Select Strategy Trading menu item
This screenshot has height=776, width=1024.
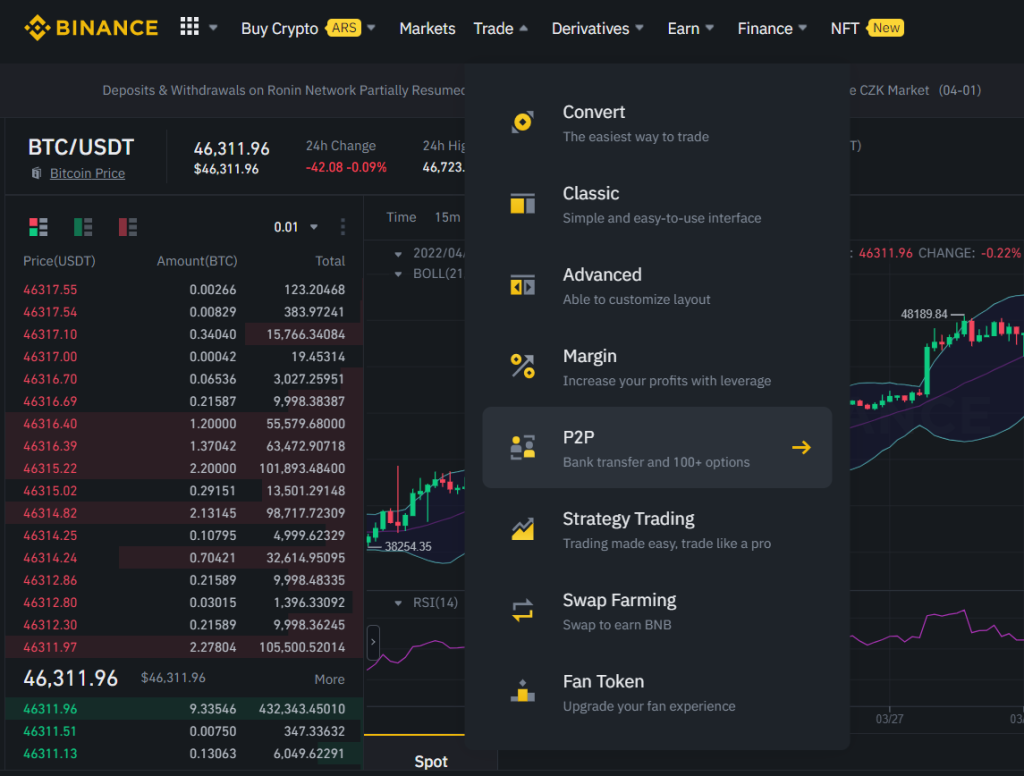tap(657, 529)
